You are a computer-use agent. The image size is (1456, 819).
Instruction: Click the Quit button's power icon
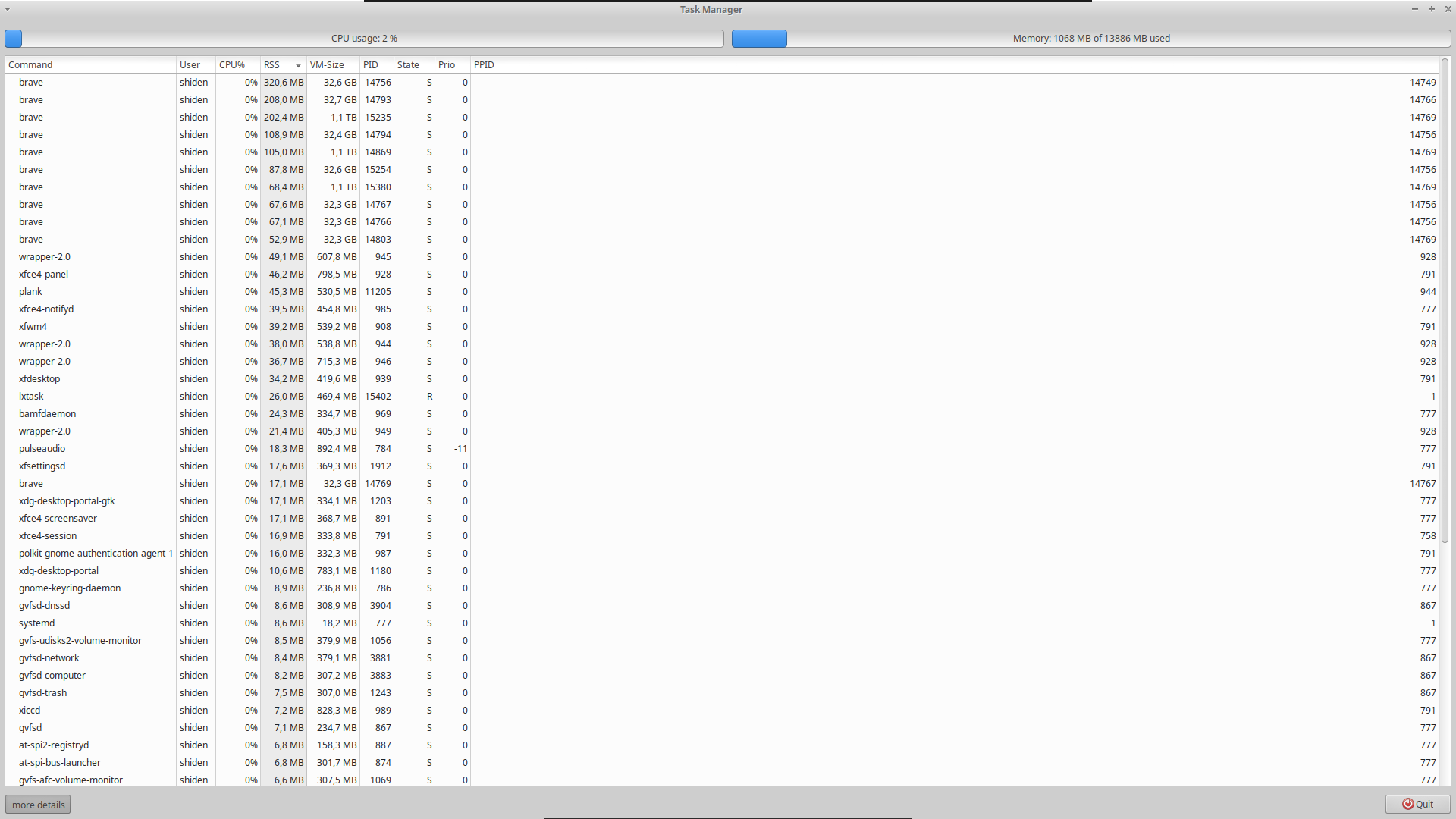pyautogui.click(x=1407, y=804)
